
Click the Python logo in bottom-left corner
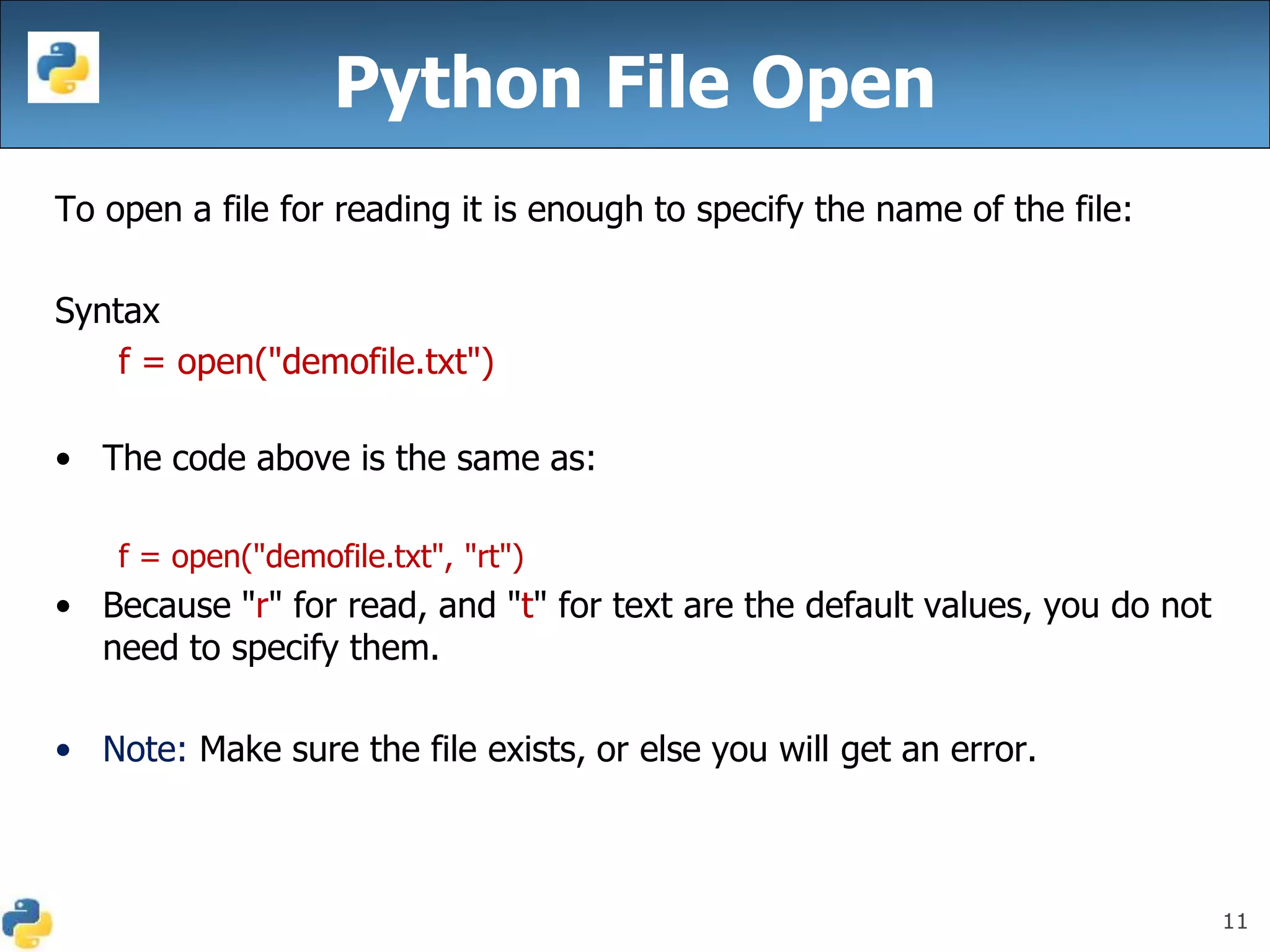(27, 923)
